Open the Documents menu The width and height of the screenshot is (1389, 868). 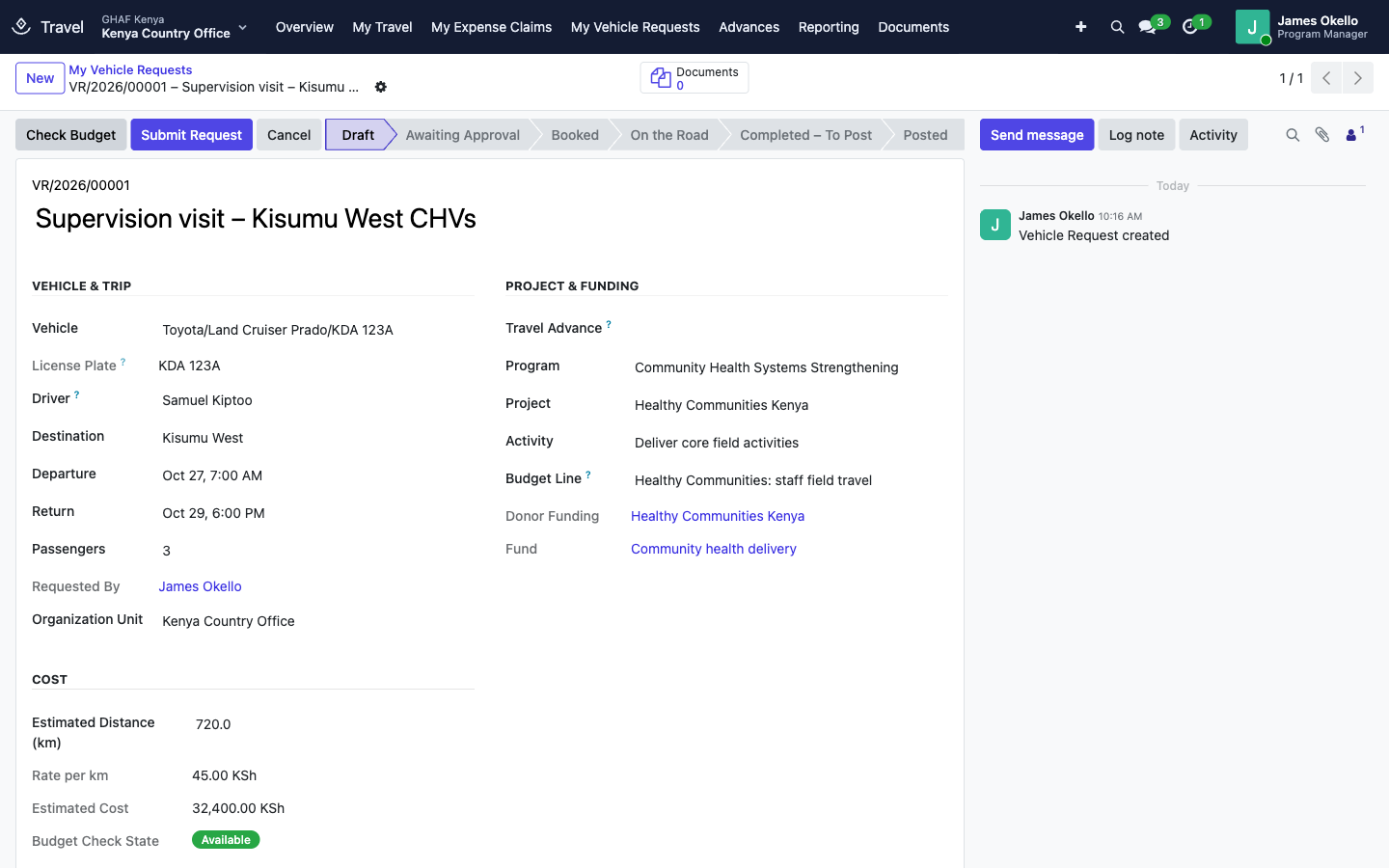point(913,27)
